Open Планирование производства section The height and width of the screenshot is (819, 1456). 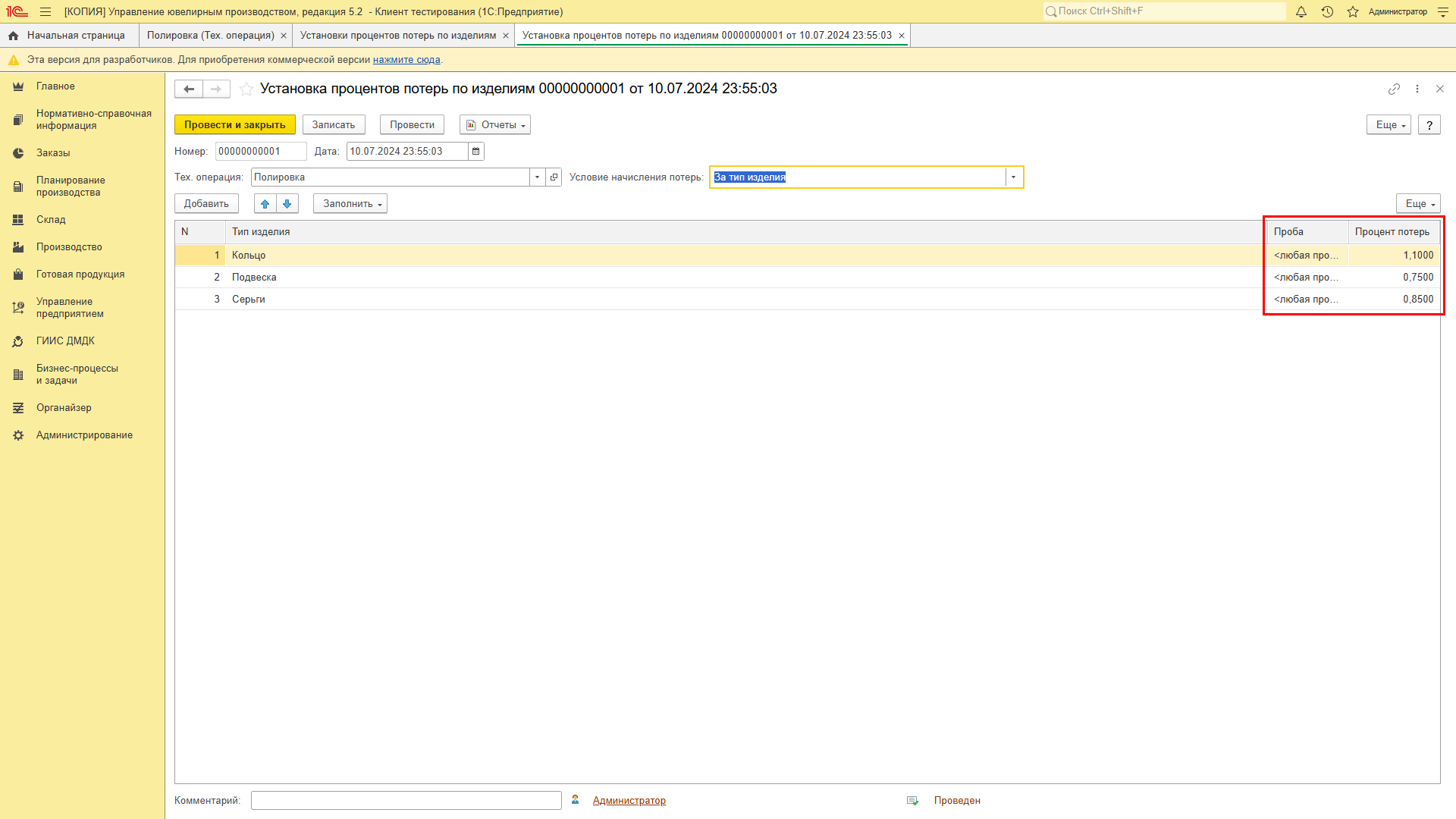[82, 187]
